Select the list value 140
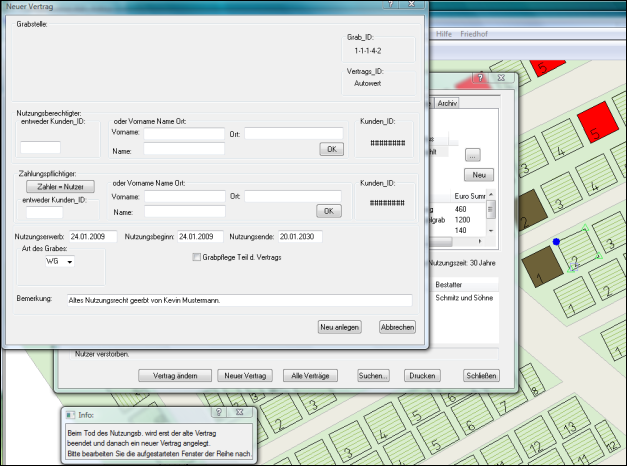 coord(460,230)
